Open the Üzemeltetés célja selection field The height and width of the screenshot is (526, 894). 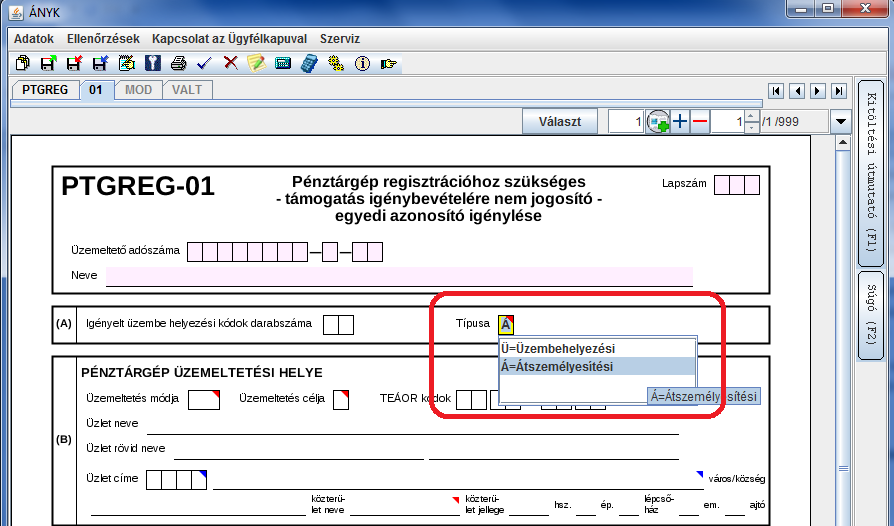[341, 399]
